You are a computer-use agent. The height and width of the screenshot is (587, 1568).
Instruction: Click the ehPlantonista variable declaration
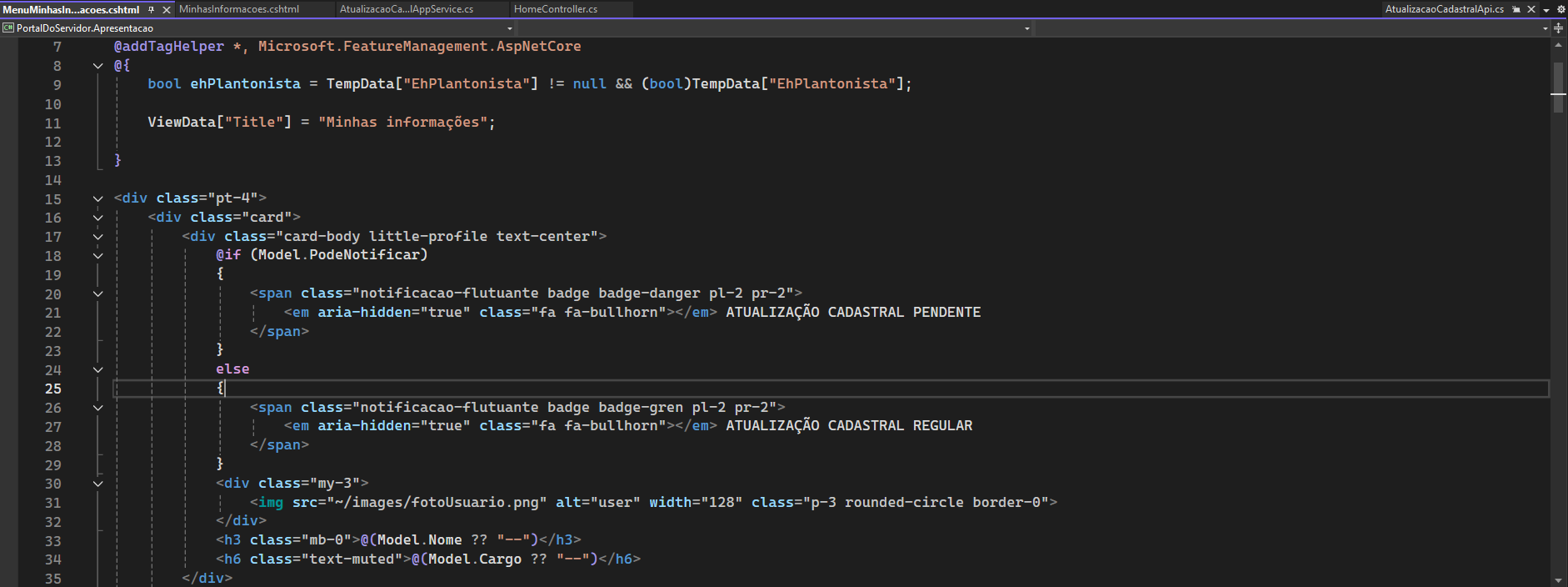point(245,84)
